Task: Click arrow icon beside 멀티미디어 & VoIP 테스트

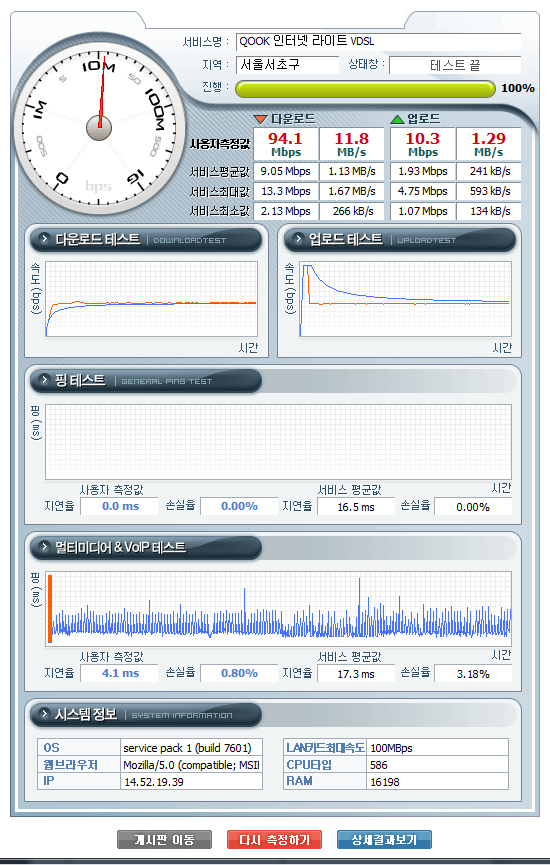Action: tap(44, 547)
